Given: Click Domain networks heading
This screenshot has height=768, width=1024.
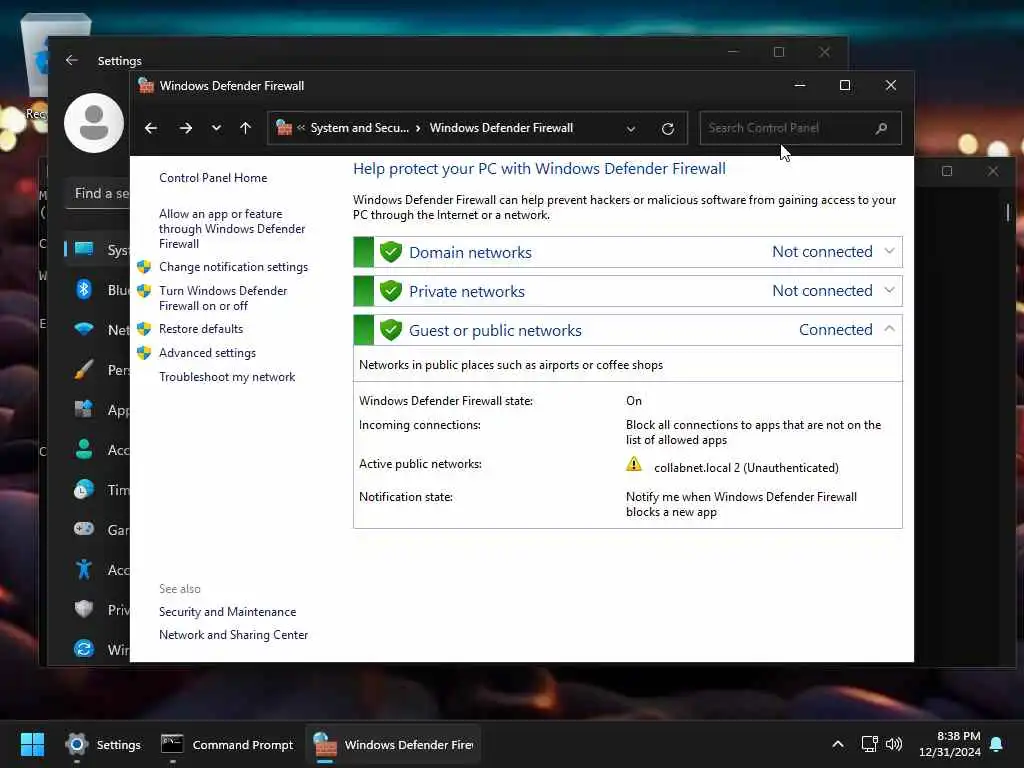Looking at the screenshot, I should pyautogui.click(x=470, y=253).
